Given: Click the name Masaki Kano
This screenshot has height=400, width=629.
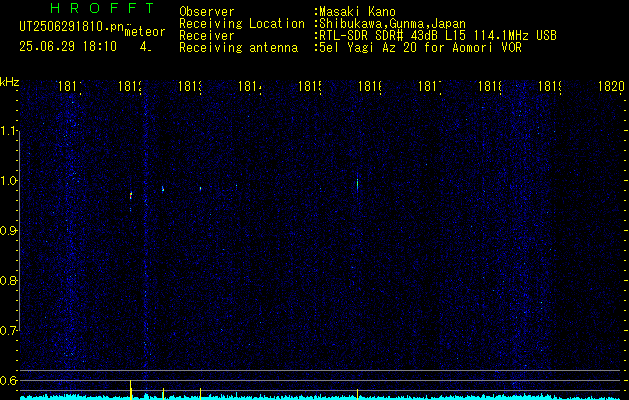Looking at the screenshot, I should click(x=357, y=11).
